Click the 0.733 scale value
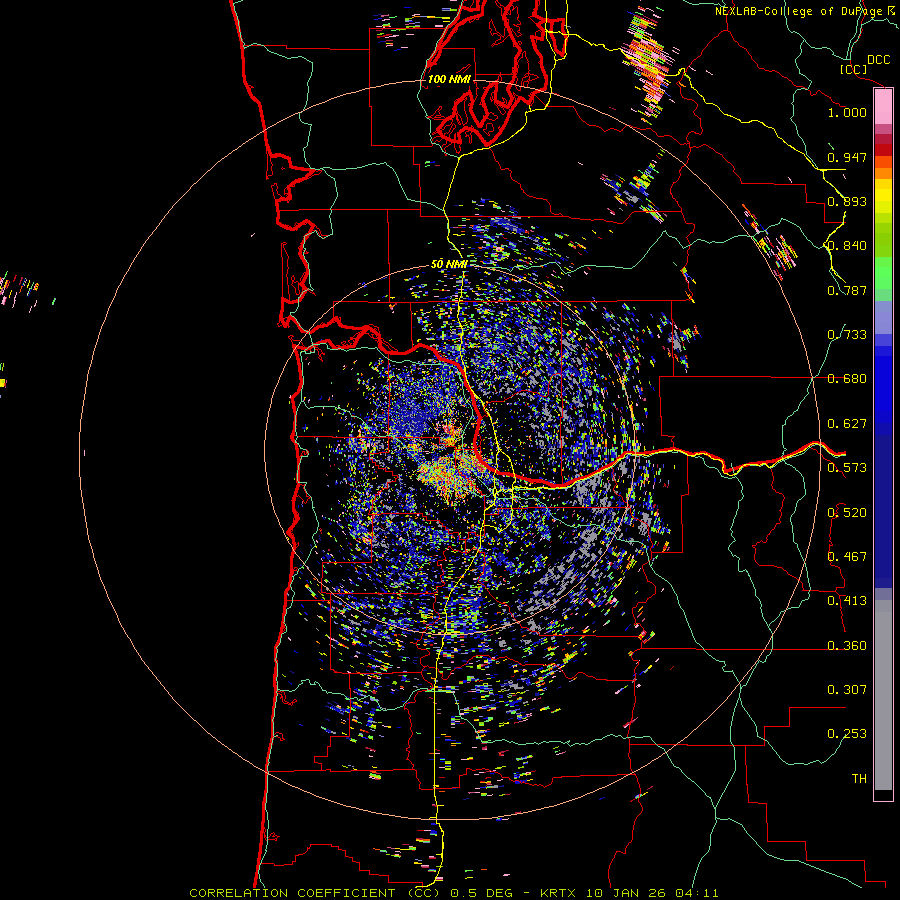 point(847,335)
